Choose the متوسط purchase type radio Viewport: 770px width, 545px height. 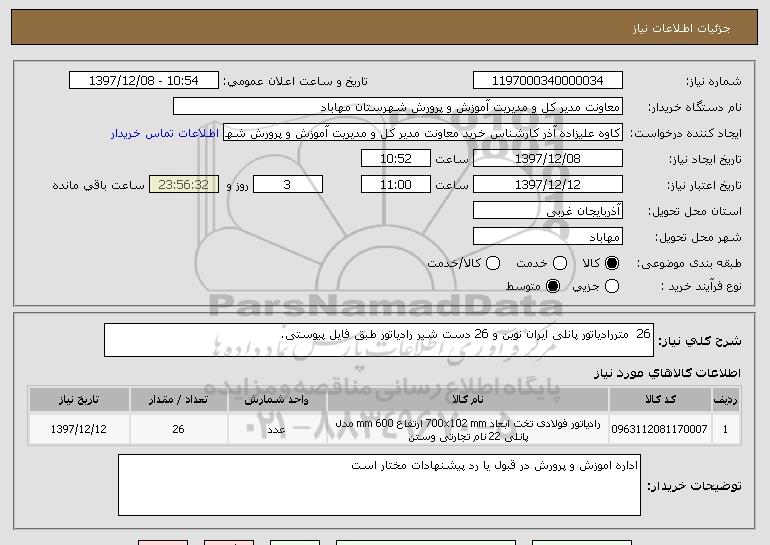click(553, 286)
